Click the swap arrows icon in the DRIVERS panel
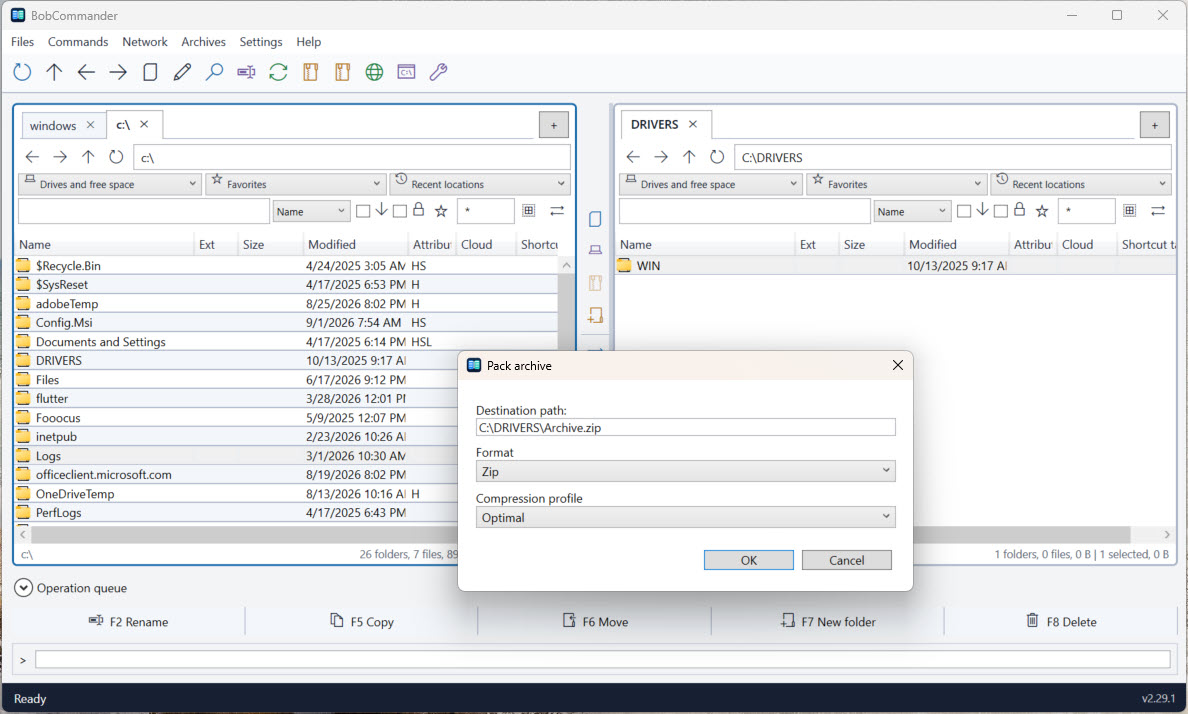 (1158, 211)
